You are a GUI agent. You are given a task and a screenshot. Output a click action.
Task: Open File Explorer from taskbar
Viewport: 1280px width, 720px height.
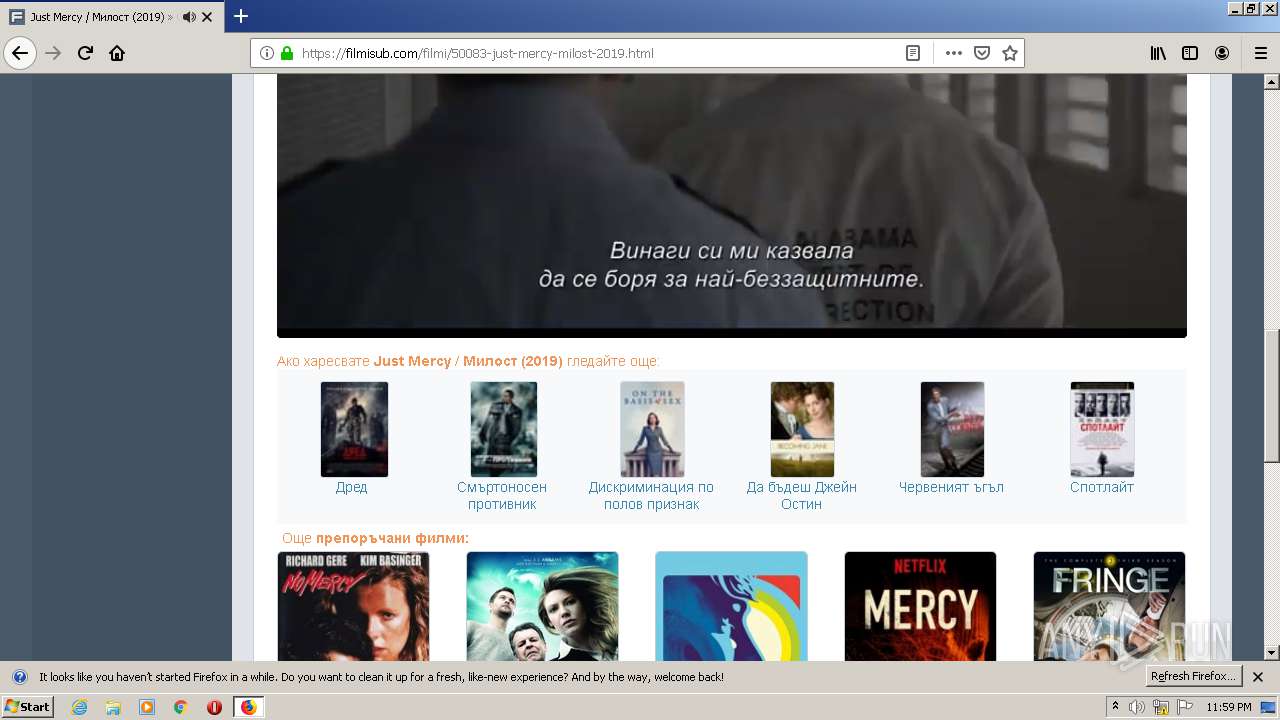tap(113, 707)
